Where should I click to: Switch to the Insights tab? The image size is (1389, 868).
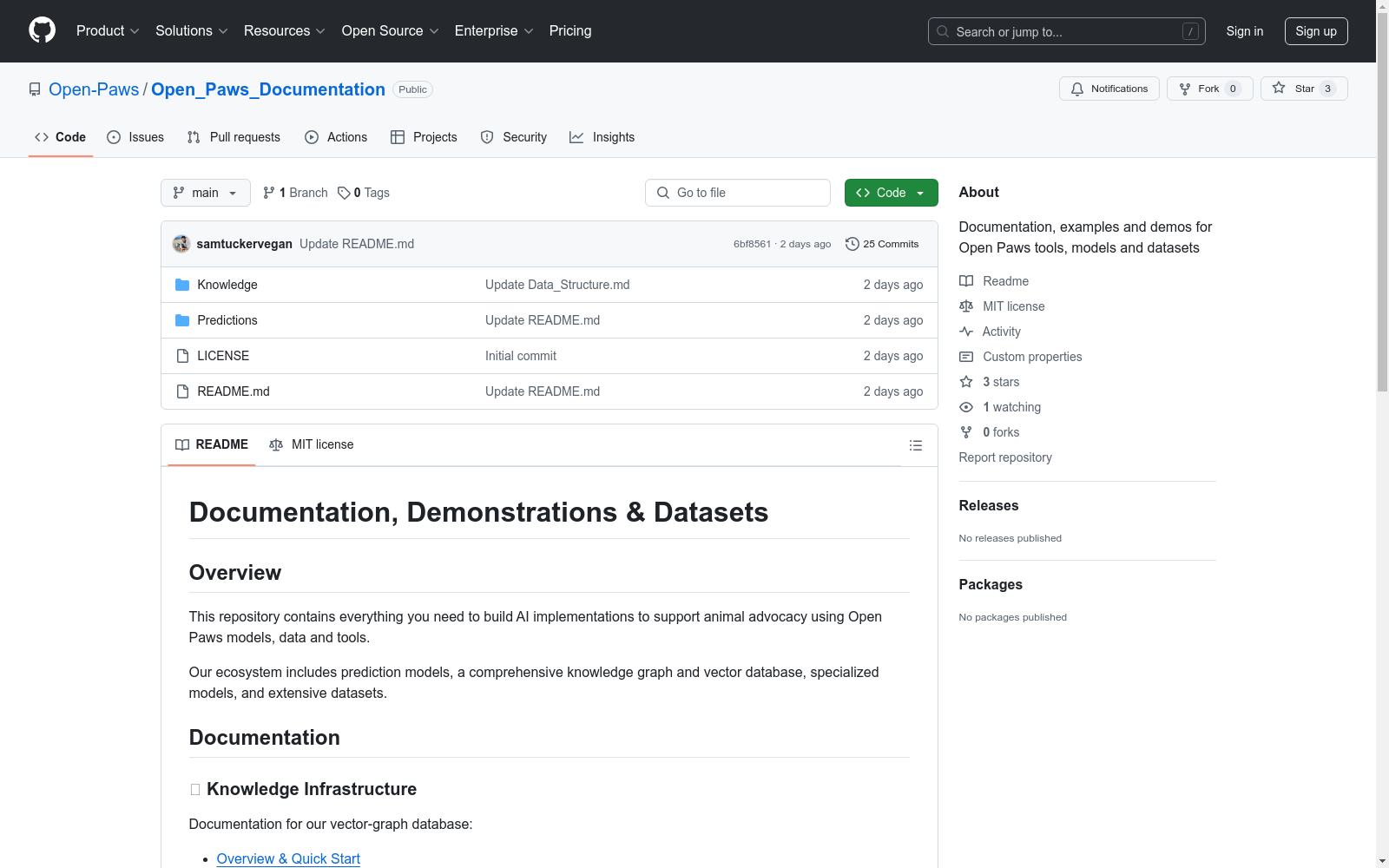click(x=602, y=137)
